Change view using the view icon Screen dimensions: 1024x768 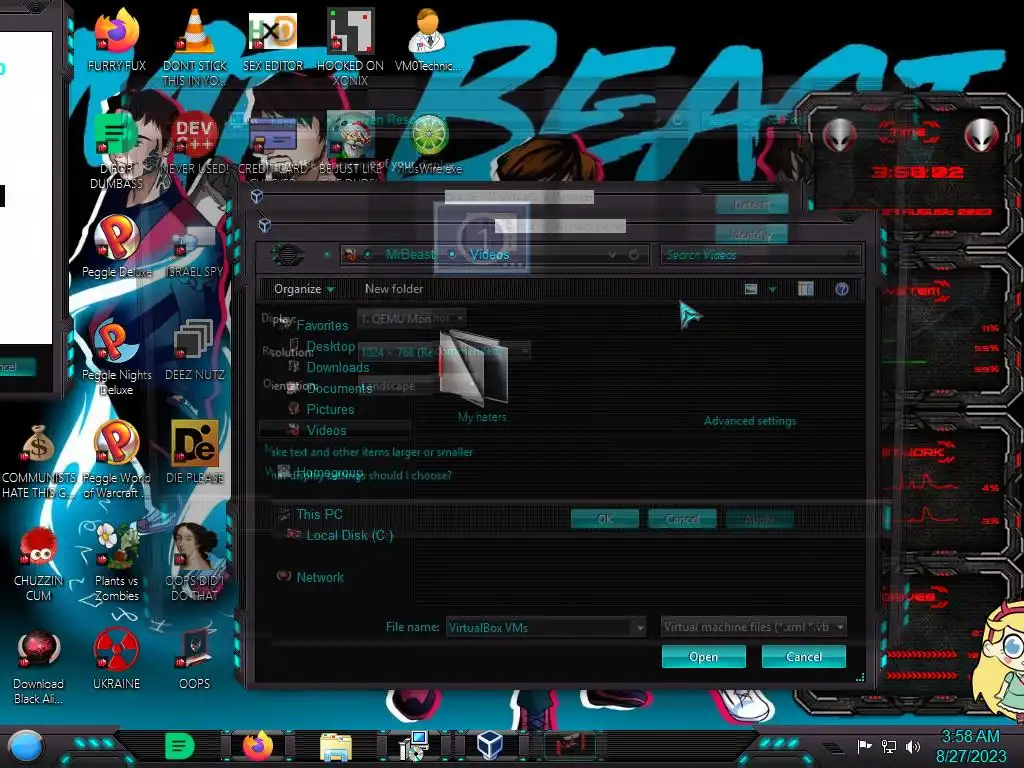point(751,289)
